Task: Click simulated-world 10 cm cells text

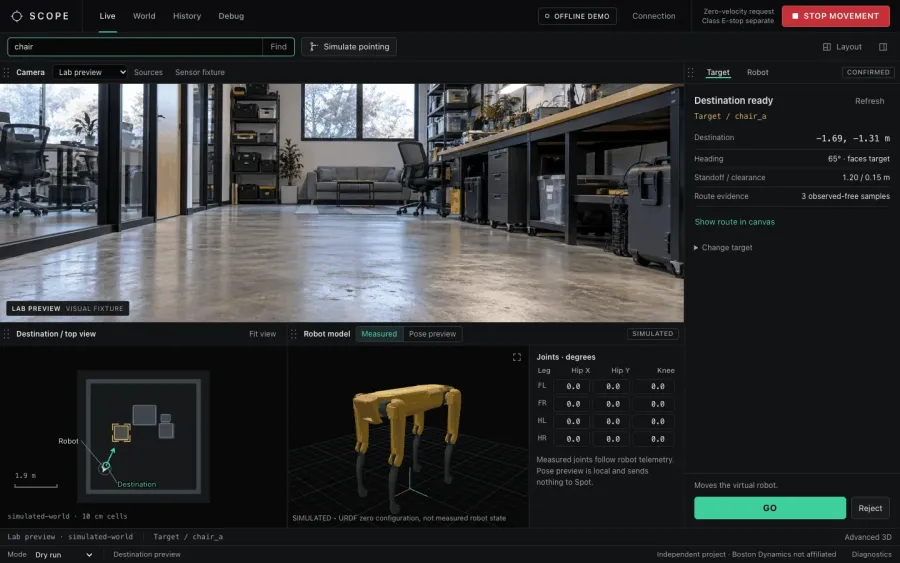Action: coord(67,517)
